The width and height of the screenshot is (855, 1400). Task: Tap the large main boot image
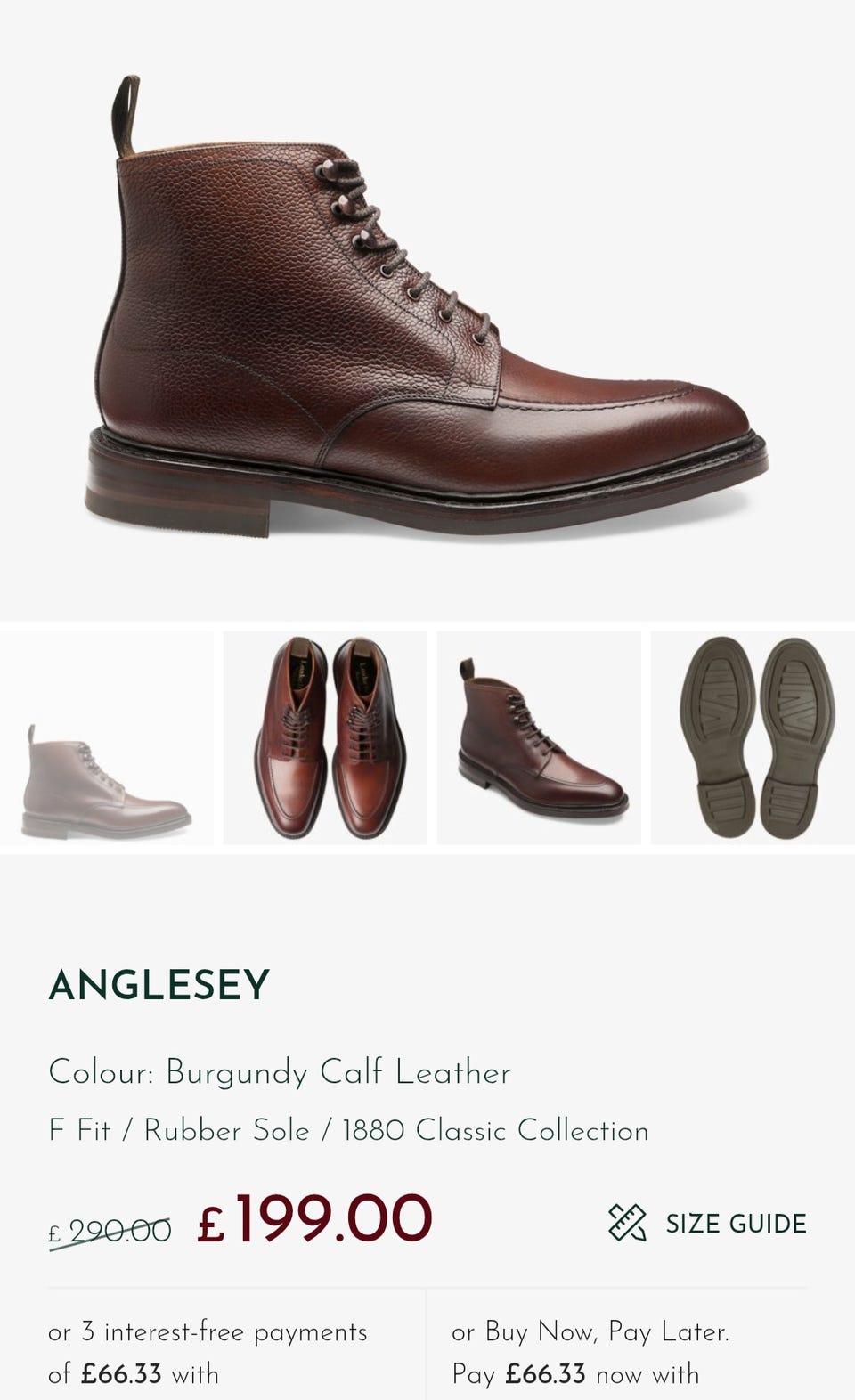point(427,307)
